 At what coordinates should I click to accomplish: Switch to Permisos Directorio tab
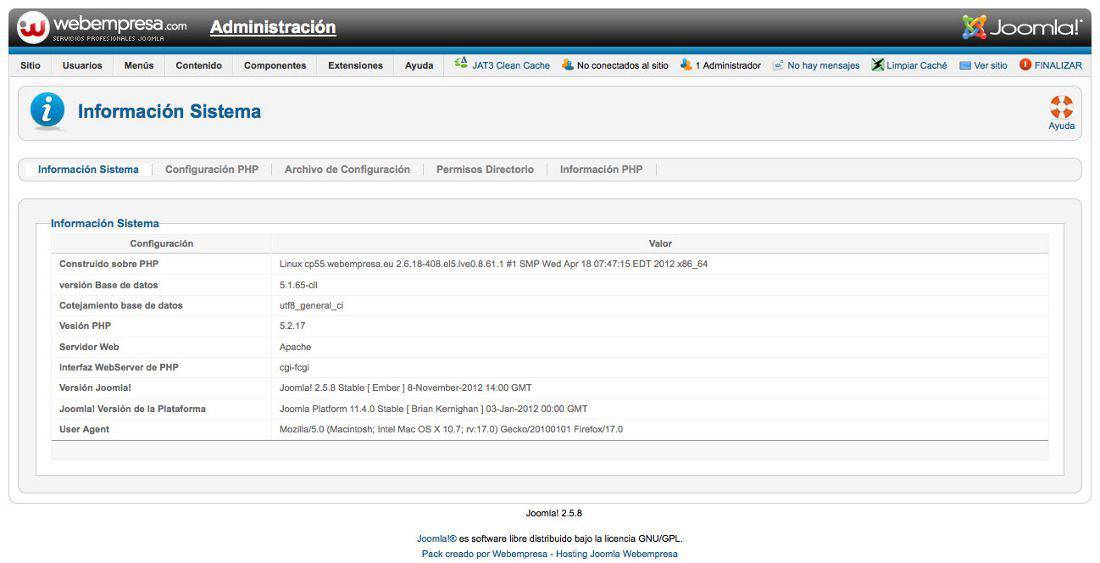coord(485,170)
